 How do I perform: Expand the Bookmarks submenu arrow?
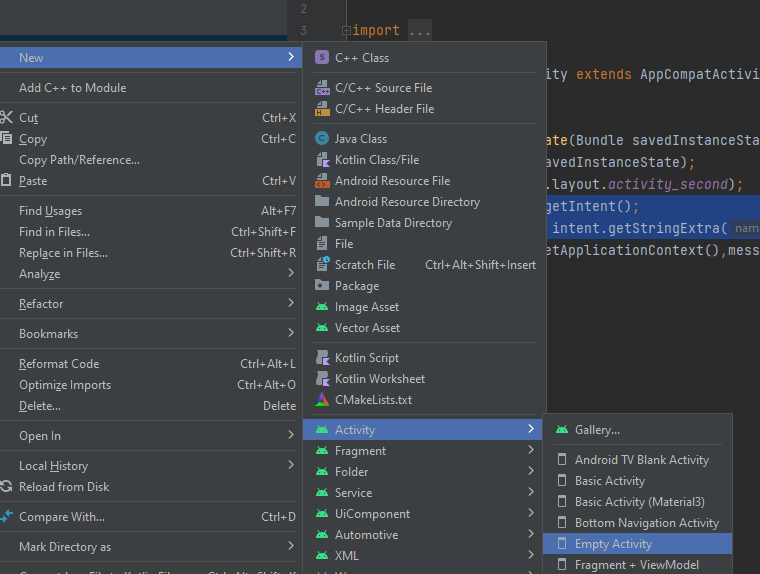291,334
